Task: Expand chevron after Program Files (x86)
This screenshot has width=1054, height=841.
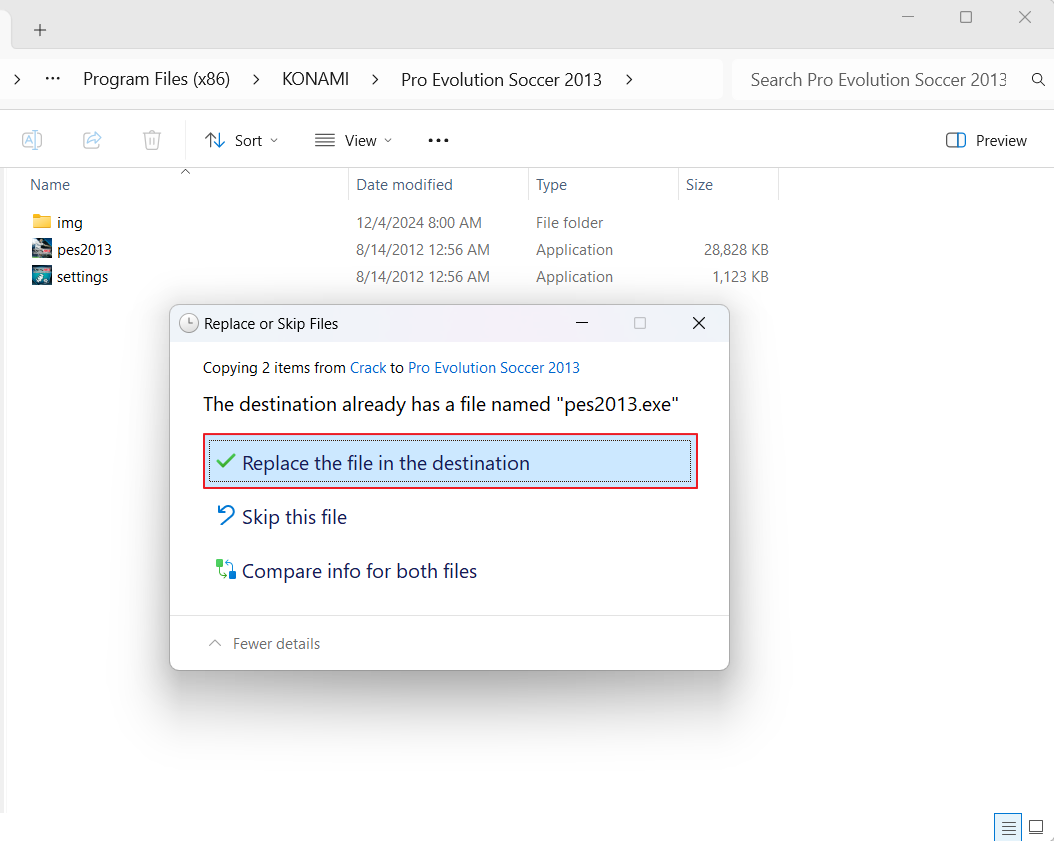Action: (256, 80)
